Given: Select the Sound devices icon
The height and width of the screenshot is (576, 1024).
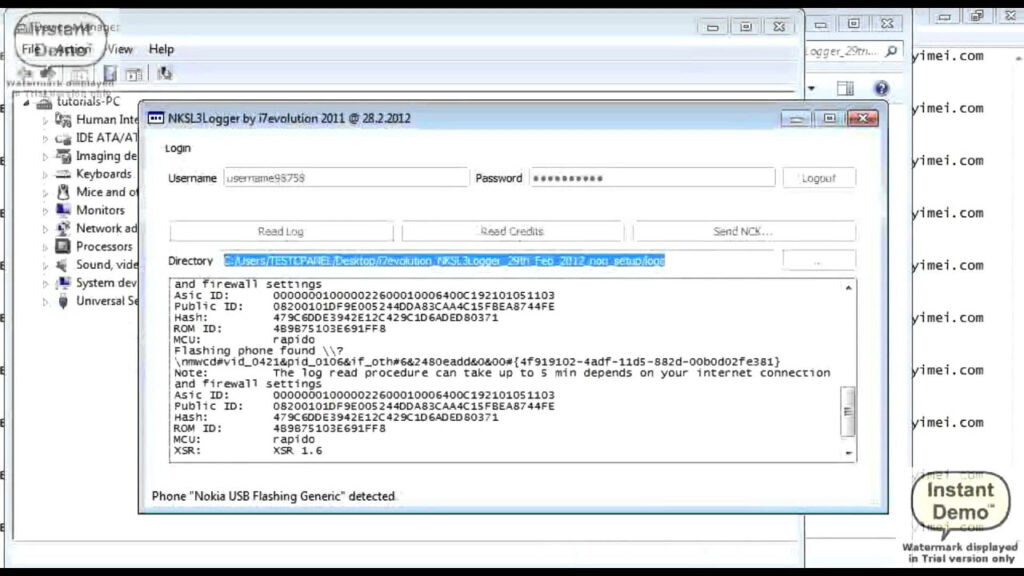Looking at the screenshot, I should (63, 264).
